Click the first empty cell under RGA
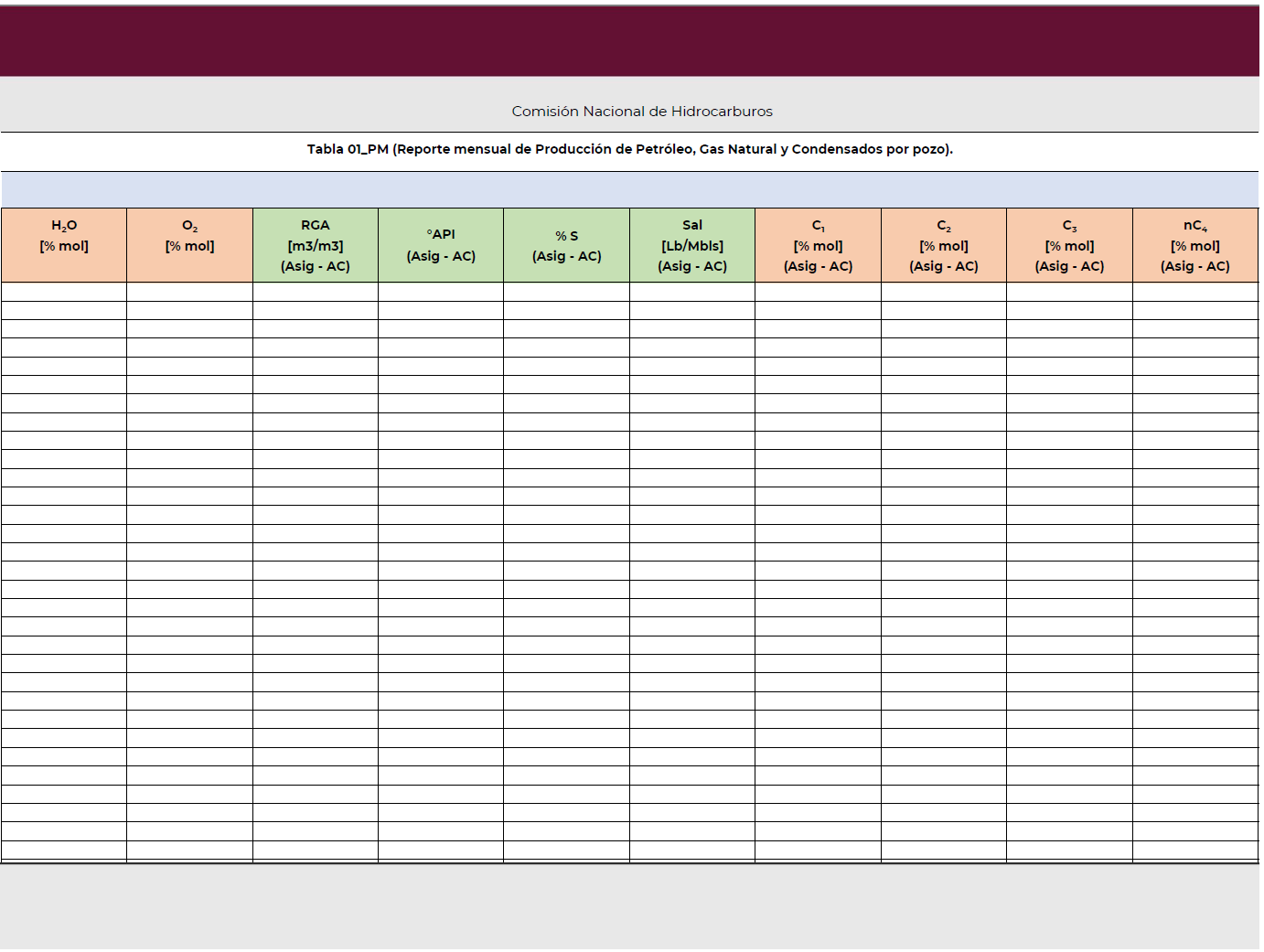Viewport: 1264px width, 952px height. [x=315, y=291]
